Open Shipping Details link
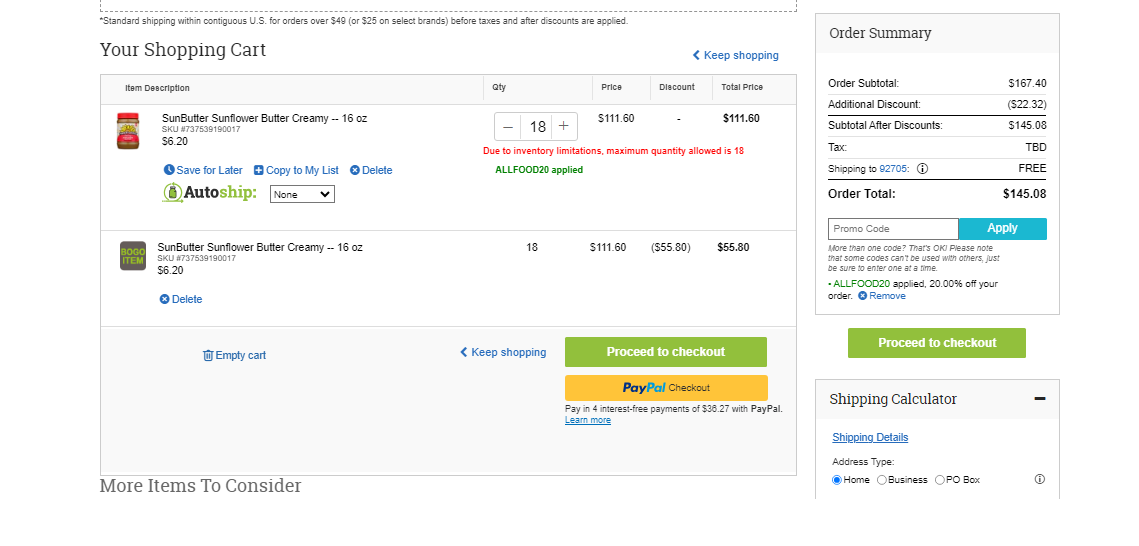This screenshot has width=1139, height=546. 870,437
